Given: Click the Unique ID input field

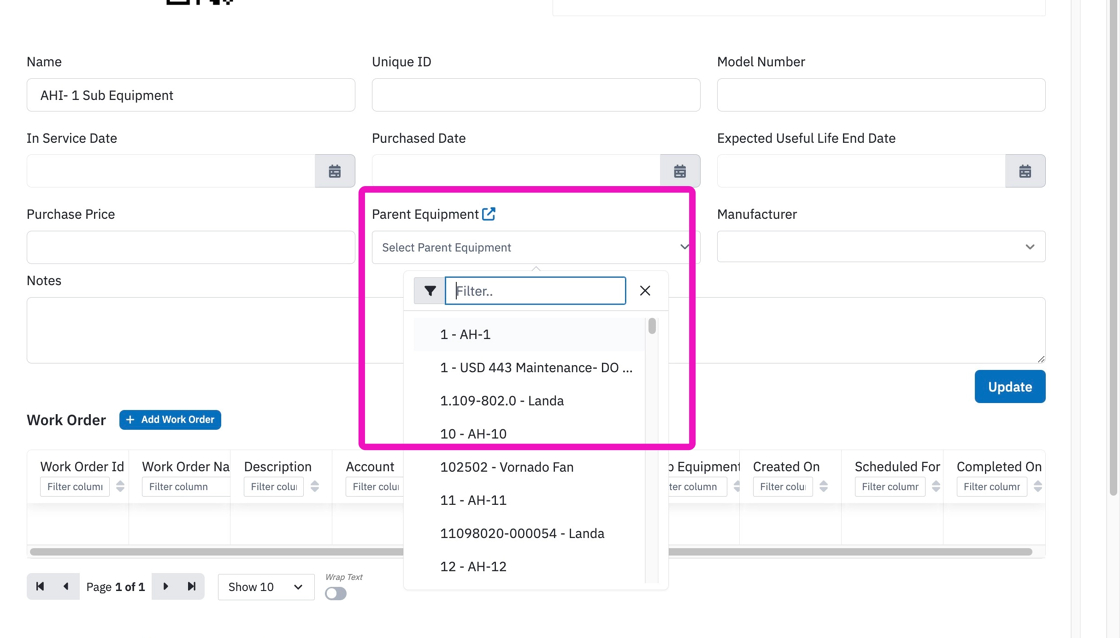Looking at the screenshot, I should coord(536,95).
